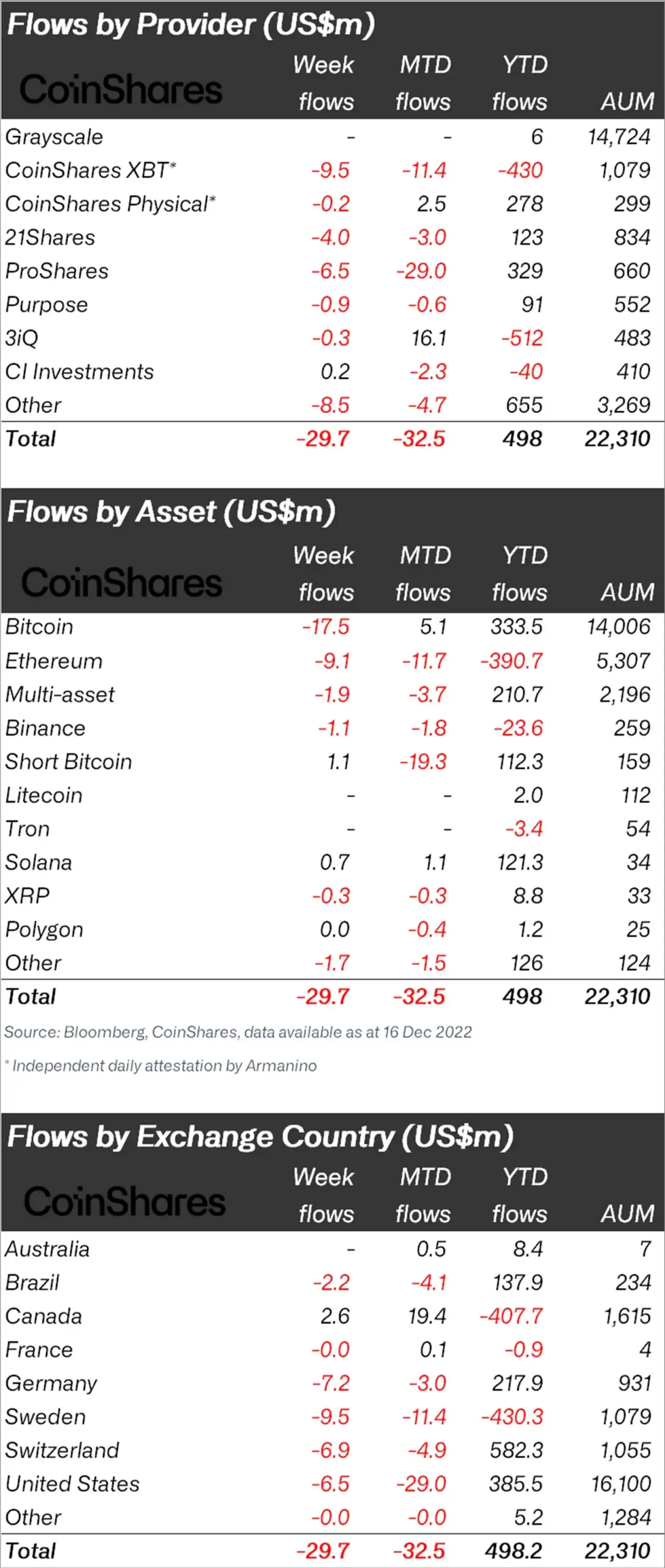Select the Short Bitcoin row label
The image size is (665, 1568).
pos(69,761)
